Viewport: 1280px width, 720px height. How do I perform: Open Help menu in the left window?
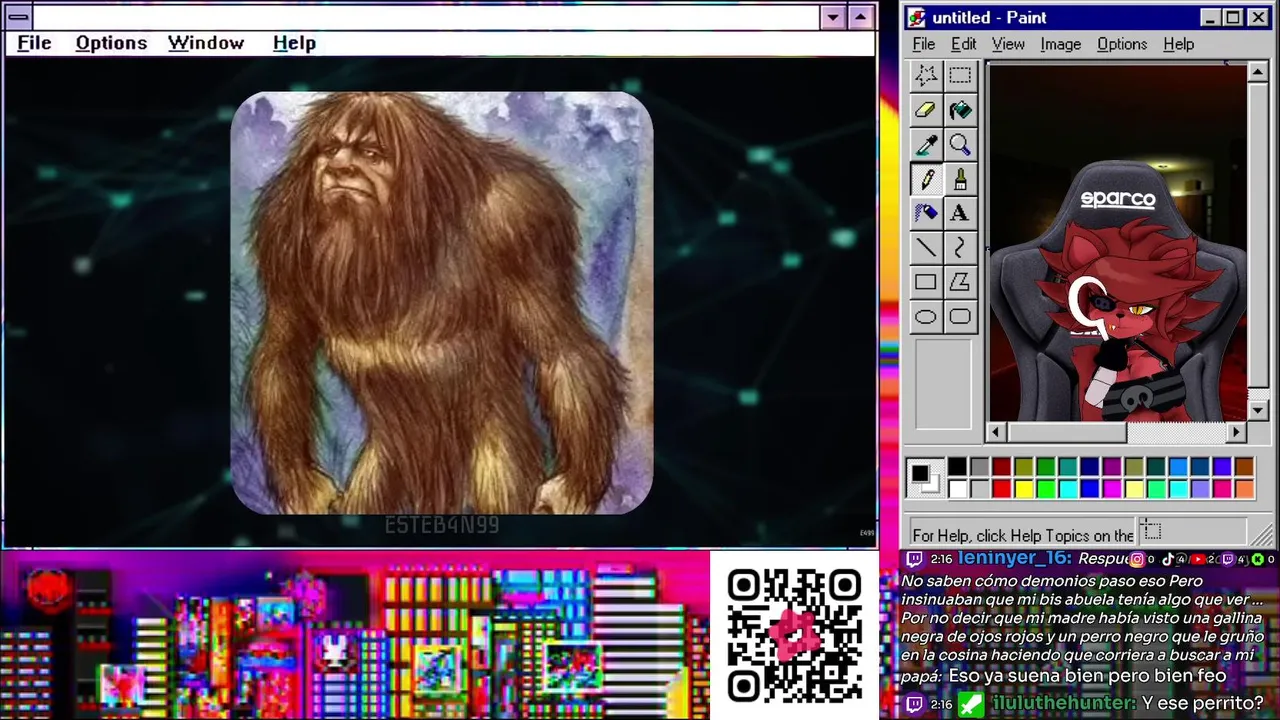(x=294, y=43)
